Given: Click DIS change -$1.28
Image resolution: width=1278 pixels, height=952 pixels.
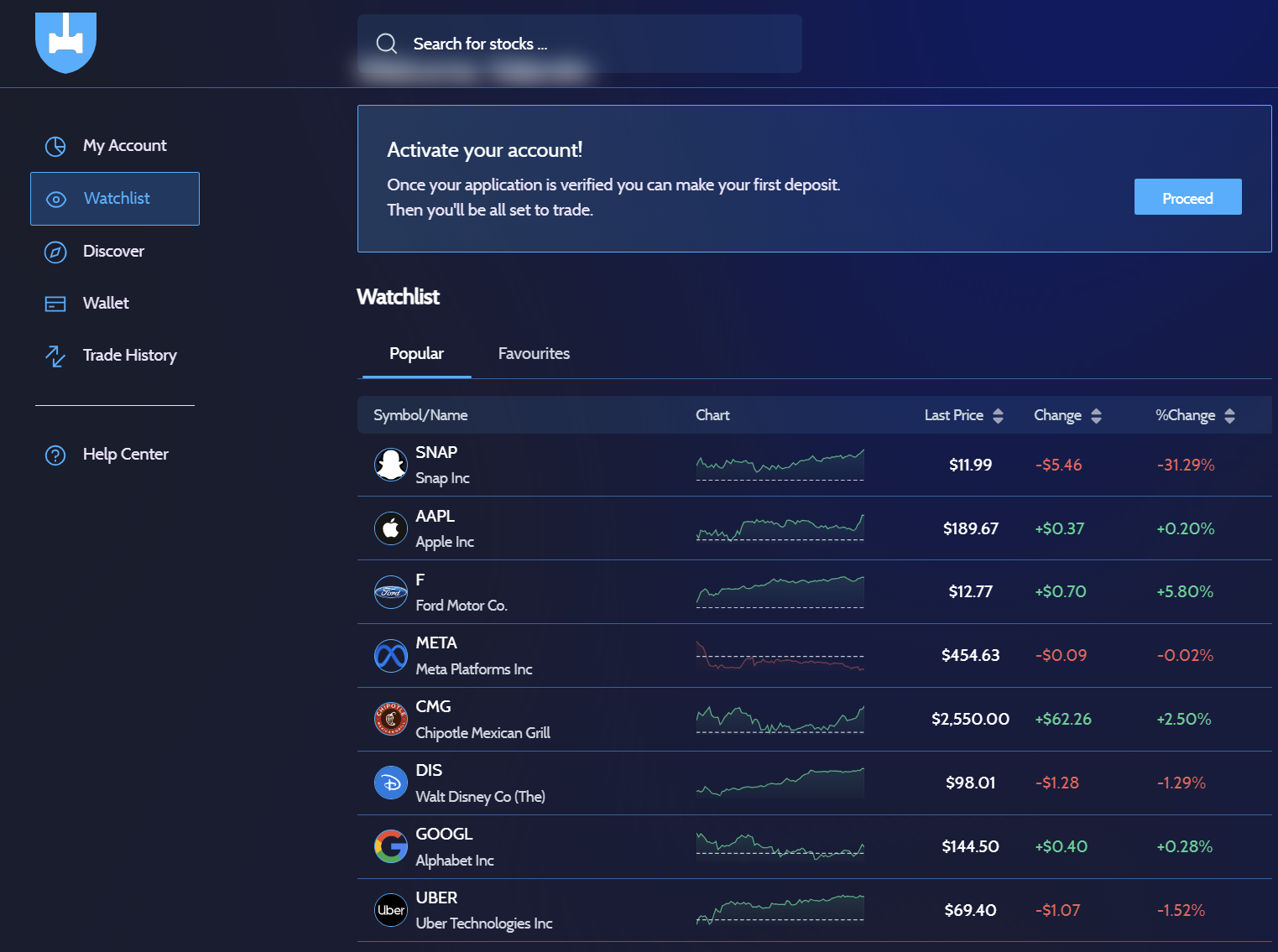Looking at the screenshot, I should tap(1057, 783).
